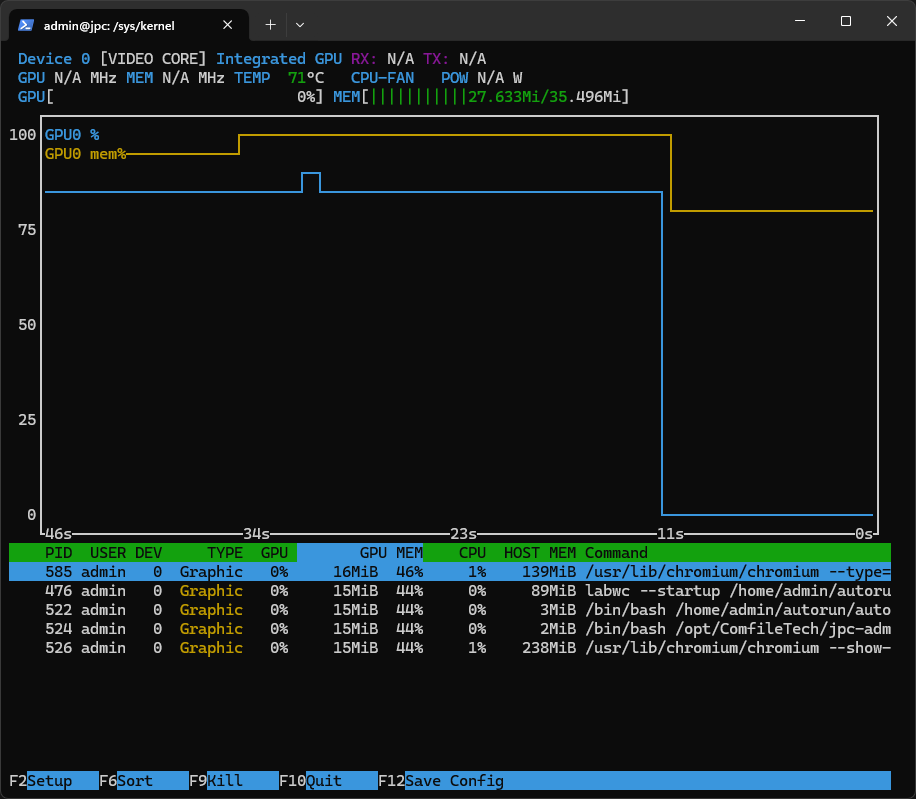
Task: Select process 522 running /bin/bash autorun
Action: tap(450, 610)
